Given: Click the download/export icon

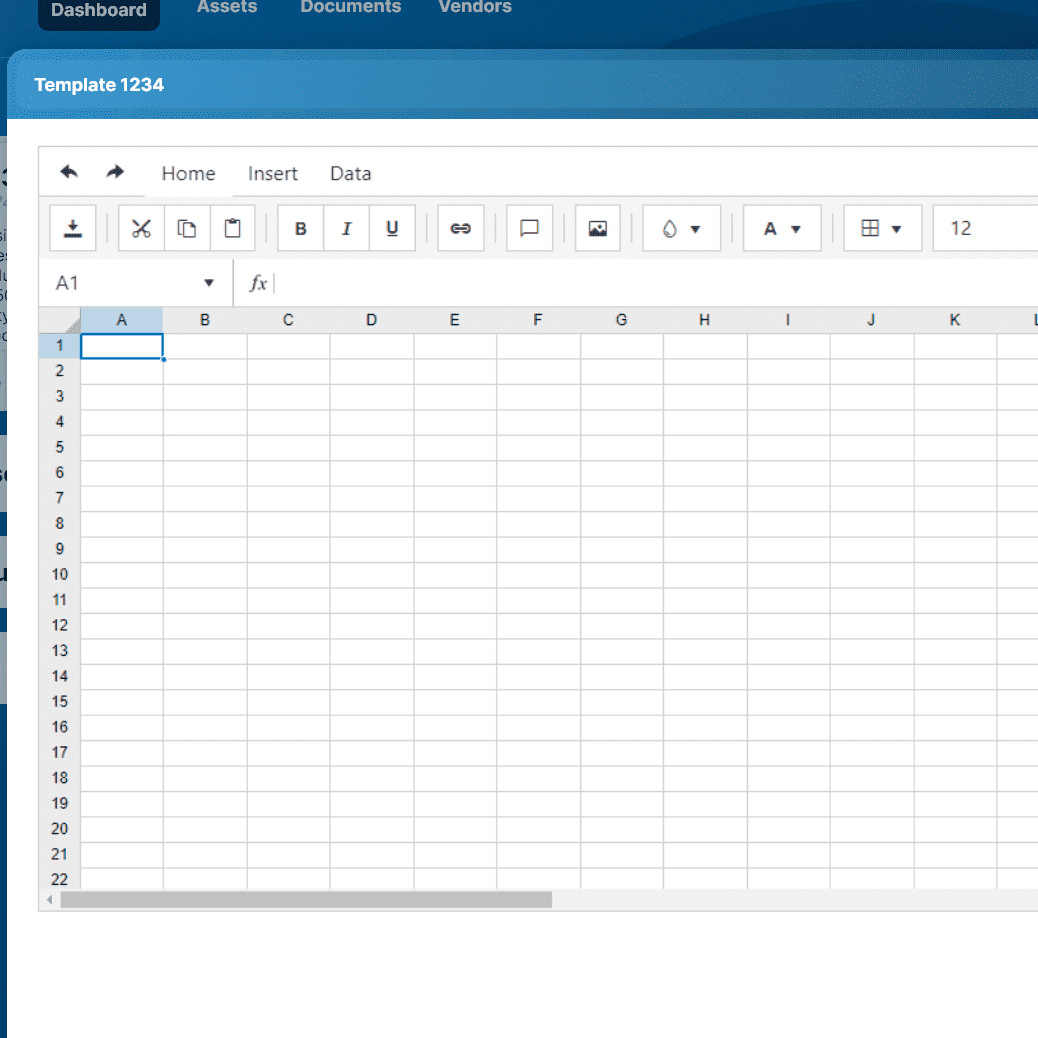Looking at the screenshot, I should pyautogui.click(x=73, y=228).
